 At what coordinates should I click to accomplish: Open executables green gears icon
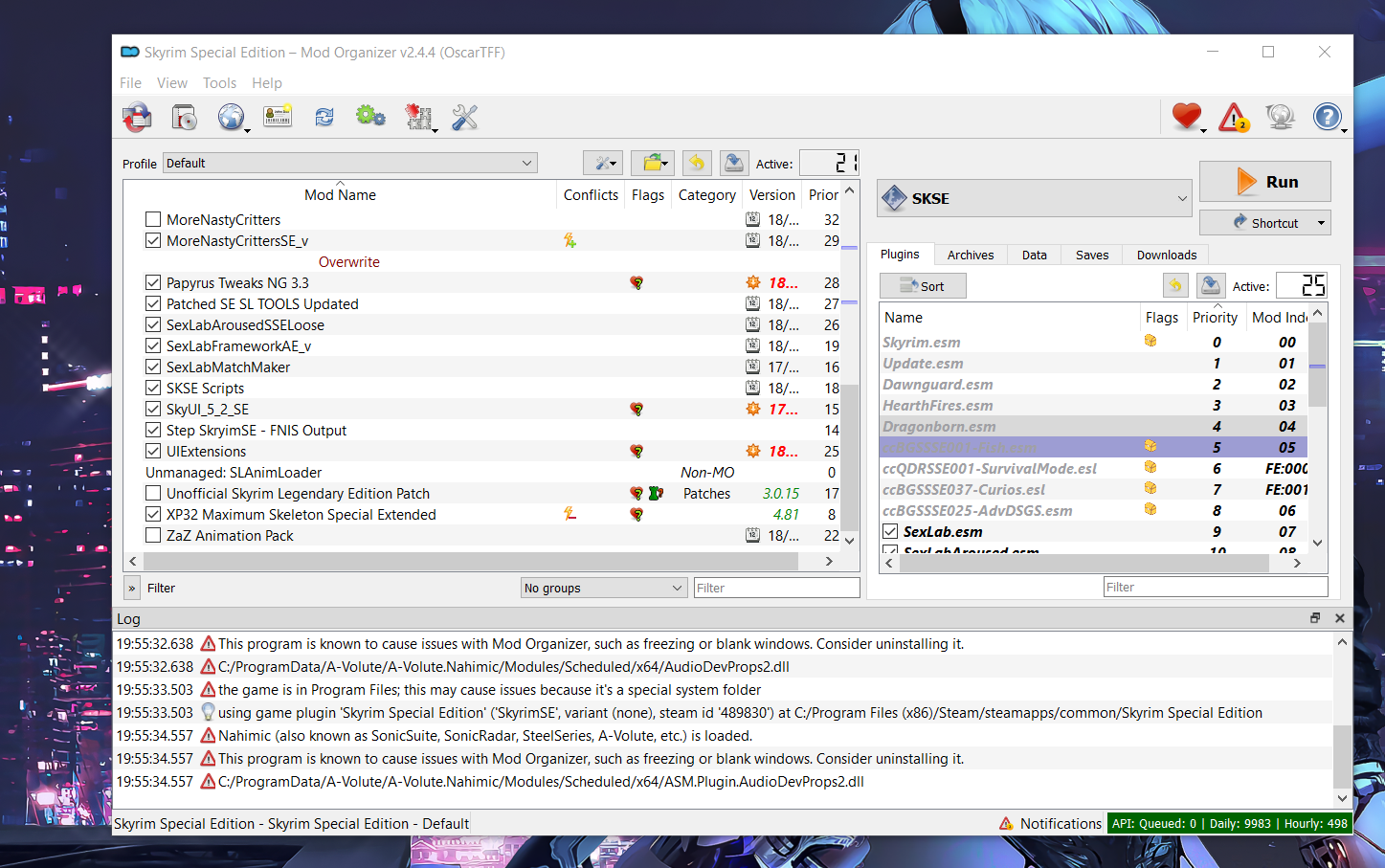pyautogui.click(x=370, y=117)
